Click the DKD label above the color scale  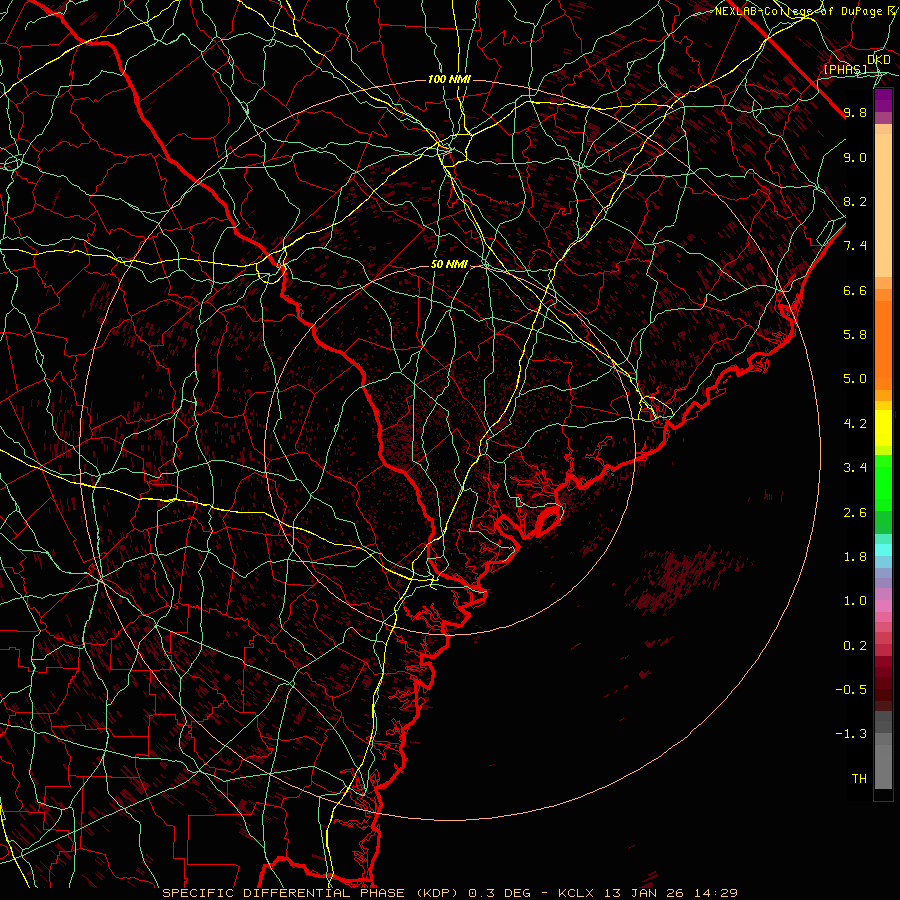pyautogui.click(x=879, y=60)
